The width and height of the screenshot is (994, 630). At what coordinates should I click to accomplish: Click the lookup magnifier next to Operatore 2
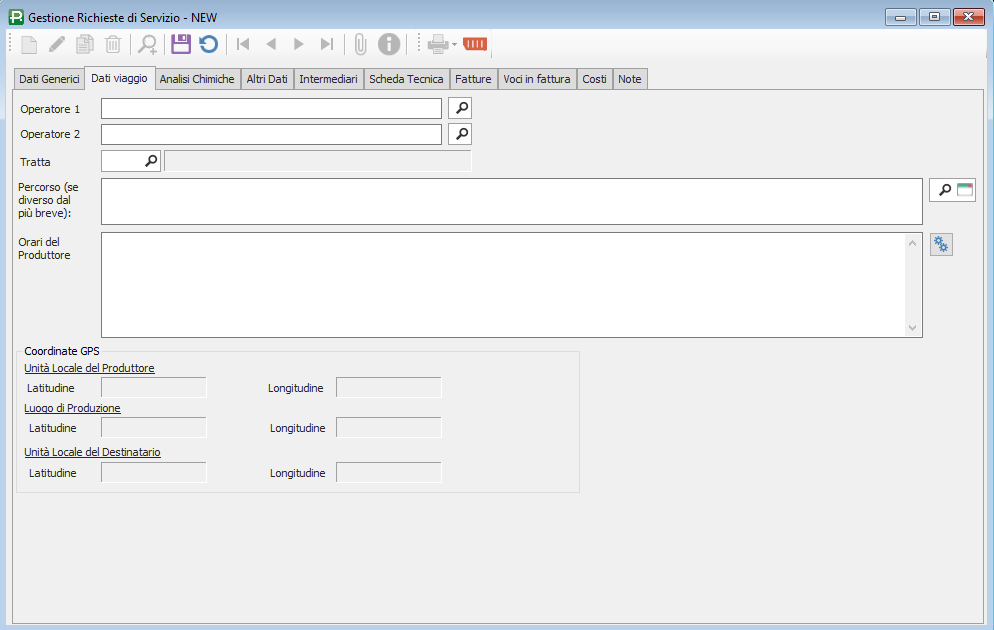pyautogui.click(x=460, y=134)
